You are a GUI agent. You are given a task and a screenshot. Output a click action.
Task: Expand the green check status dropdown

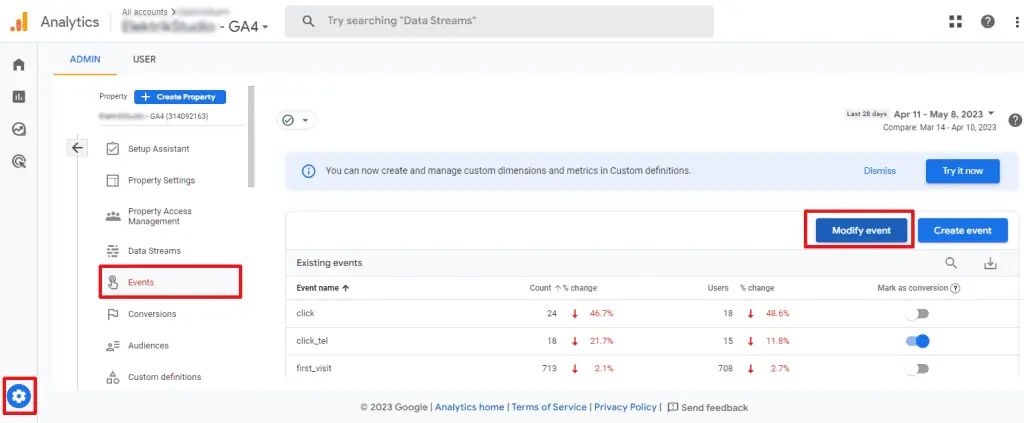coord(295,120)
